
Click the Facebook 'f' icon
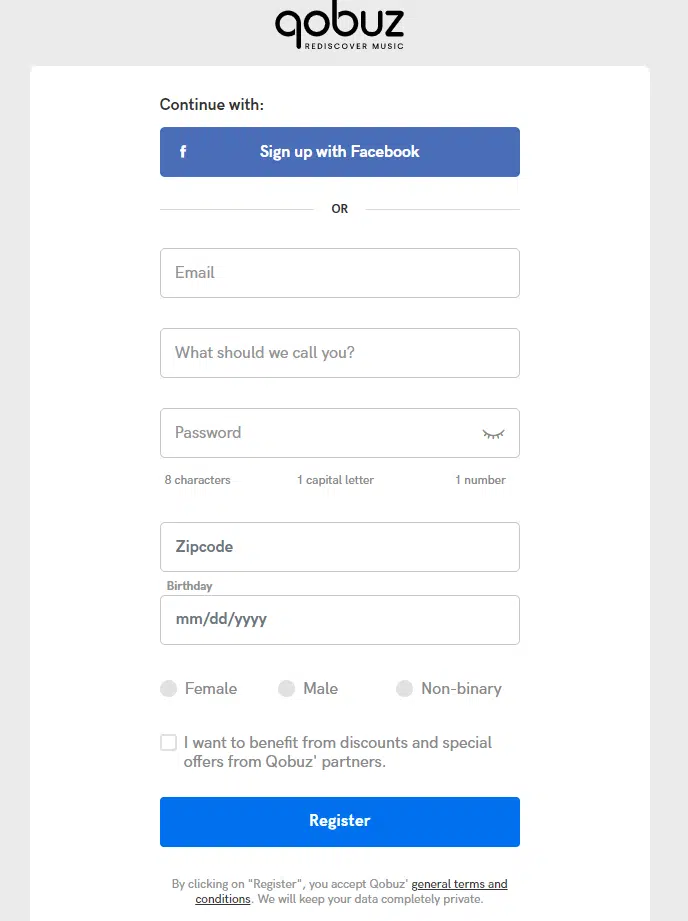[x=183, y=152]
